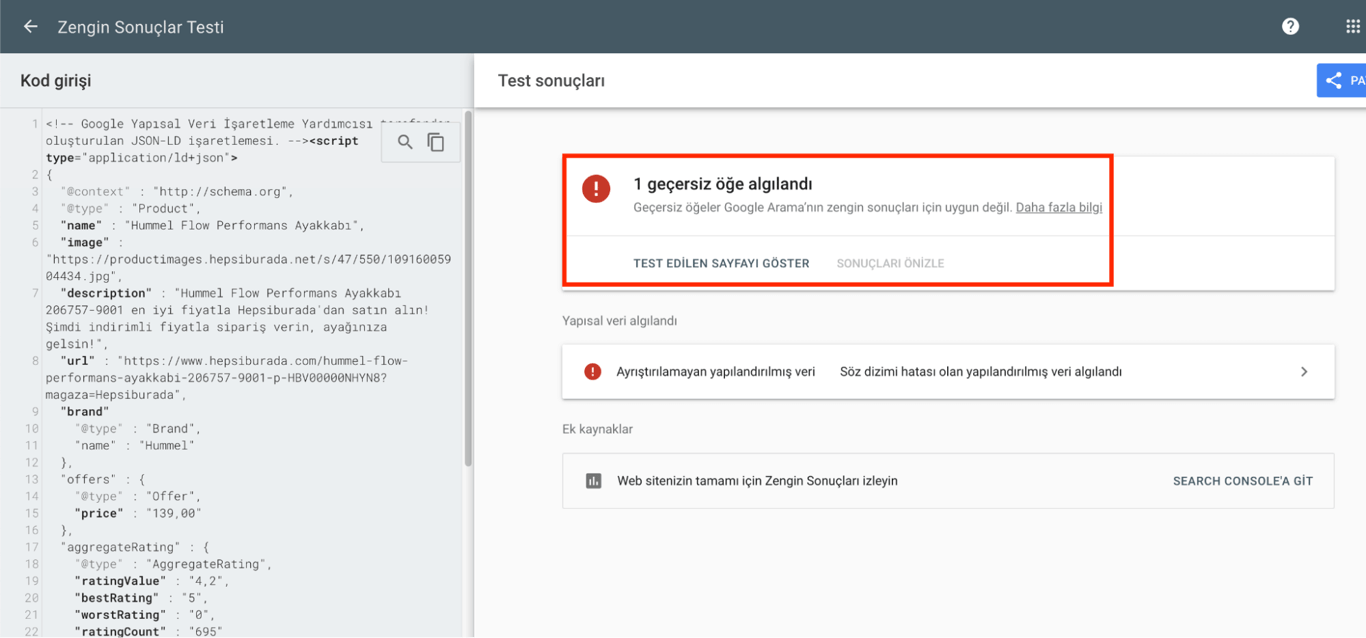Click the error icon next to 'Ayrıştırılamayan yapılandırılmış veri'
This screenshot has width=1366, height=638.
591,371
